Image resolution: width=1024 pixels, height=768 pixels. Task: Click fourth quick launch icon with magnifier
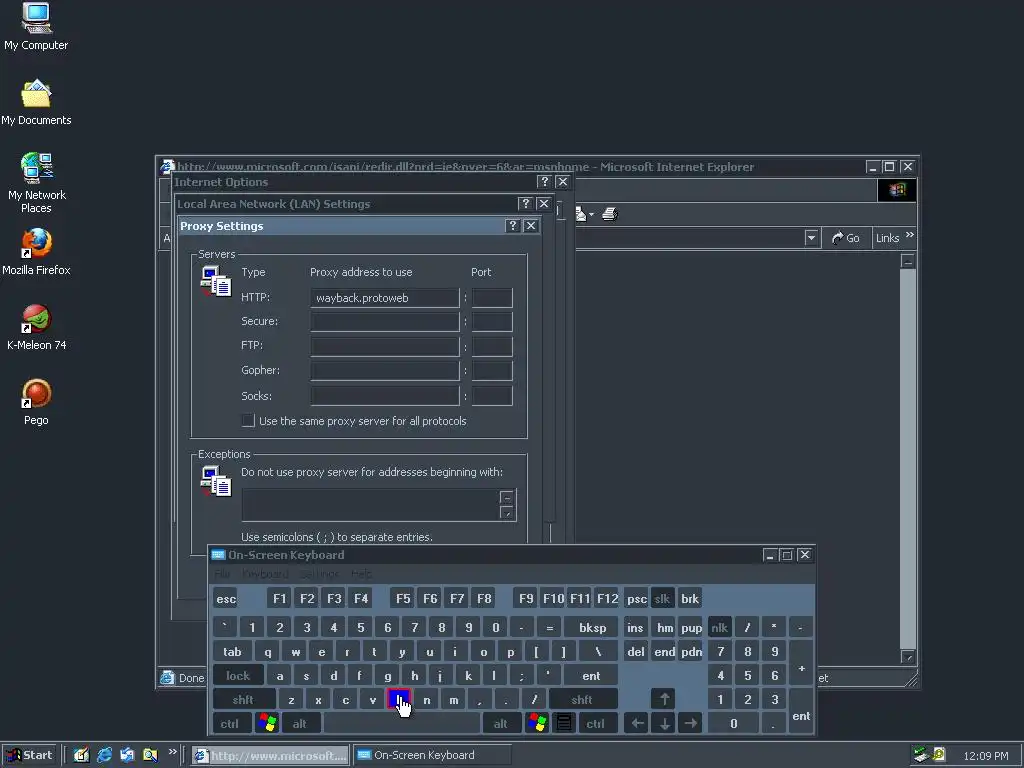coord(150,755)
